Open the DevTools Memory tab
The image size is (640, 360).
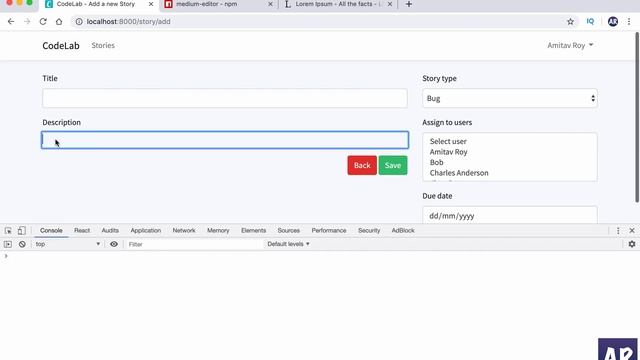pyautogui.click(x=218, y=231)
